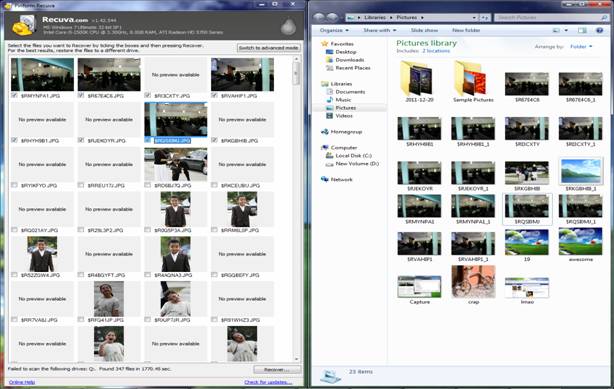The height and width of the screenshot is (389, 614).
Task: Click the Recuva file list scrollbar
Action: click(x=296, y=208)
